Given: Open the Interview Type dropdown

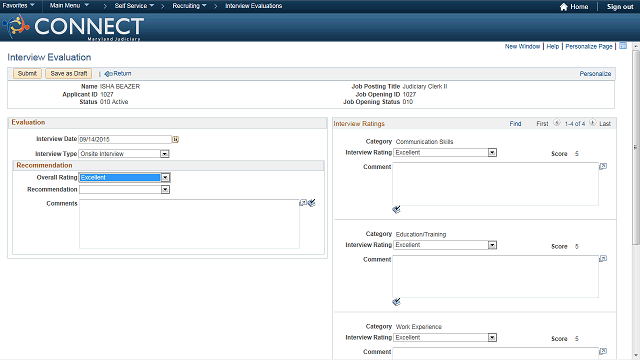Looking at the screenshot, I should 164,154.
